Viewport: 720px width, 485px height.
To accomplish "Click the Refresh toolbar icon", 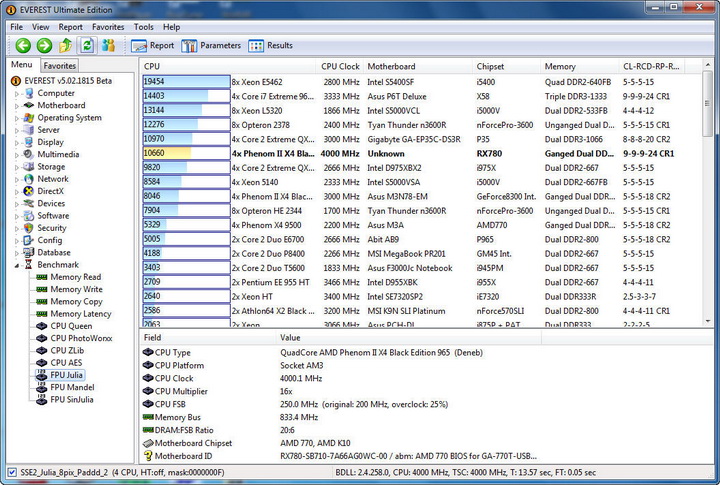I will (87, 45).
